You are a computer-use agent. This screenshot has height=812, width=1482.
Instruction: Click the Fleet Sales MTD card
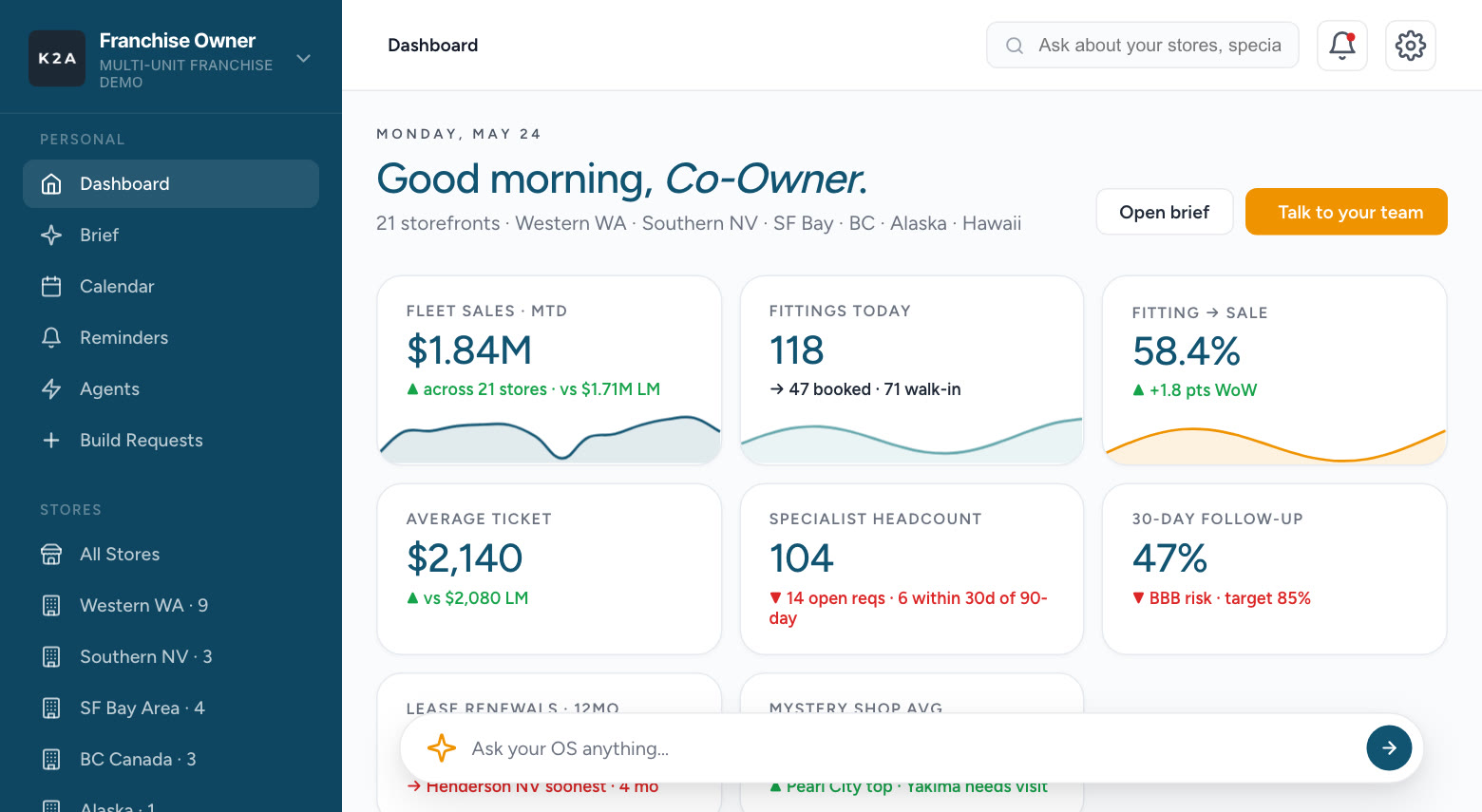549,370
